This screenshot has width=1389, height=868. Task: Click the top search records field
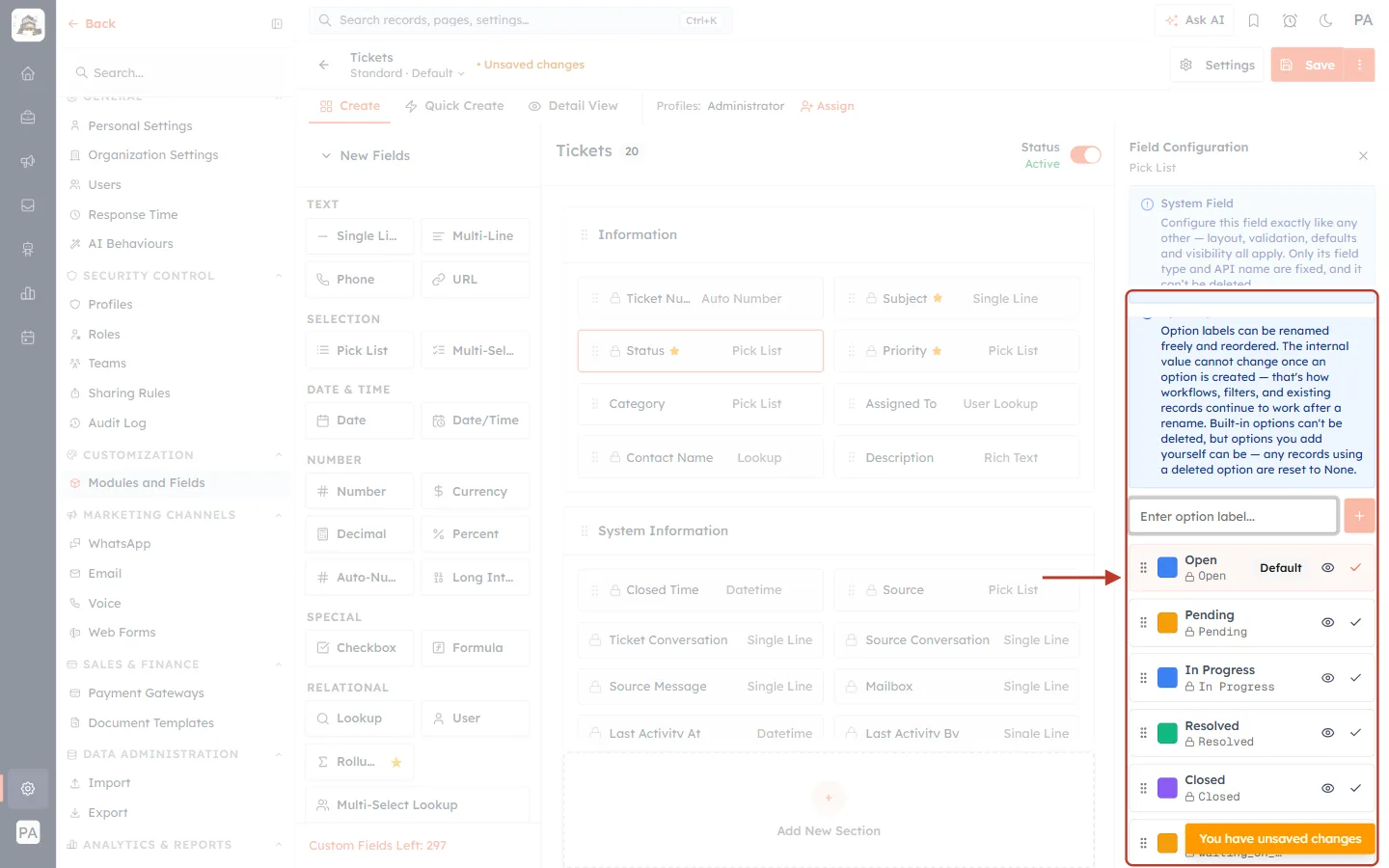tap(520, 20)
